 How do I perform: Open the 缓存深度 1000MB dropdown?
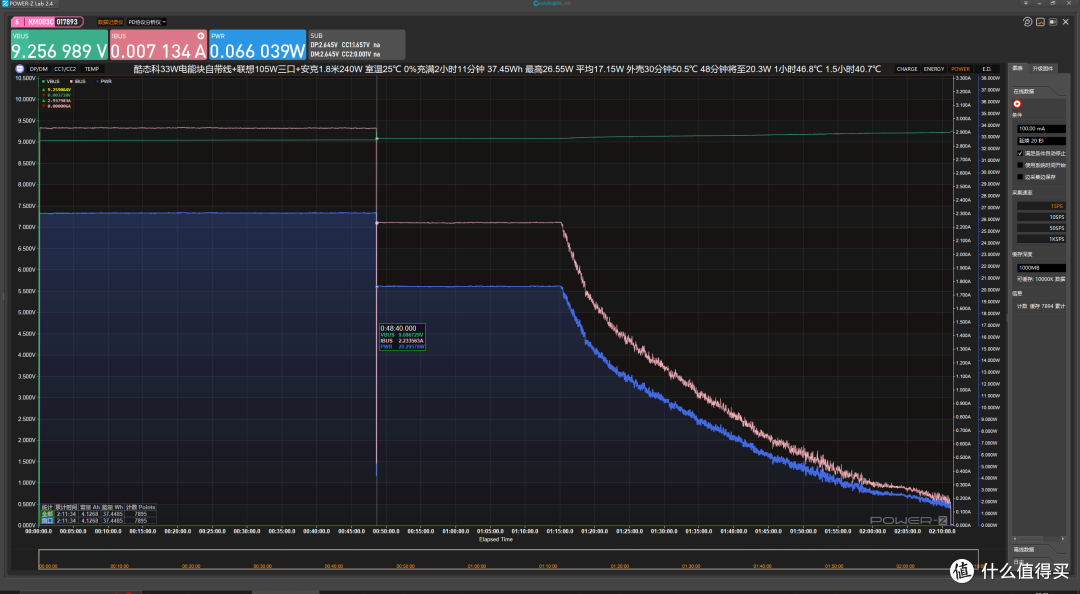1041,267
